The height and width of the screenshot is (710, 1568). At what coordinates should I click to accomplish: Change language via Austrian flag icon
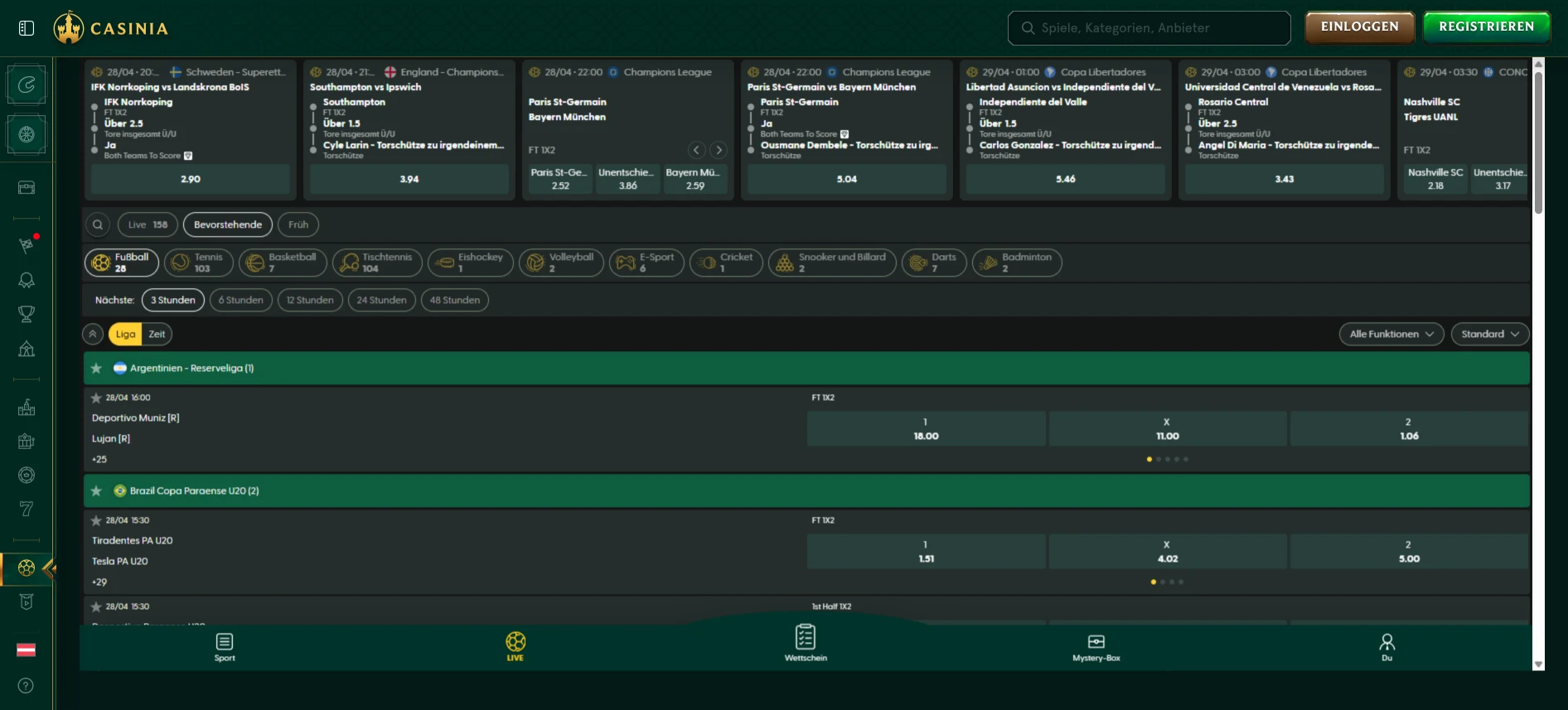[x=27, y=650]
